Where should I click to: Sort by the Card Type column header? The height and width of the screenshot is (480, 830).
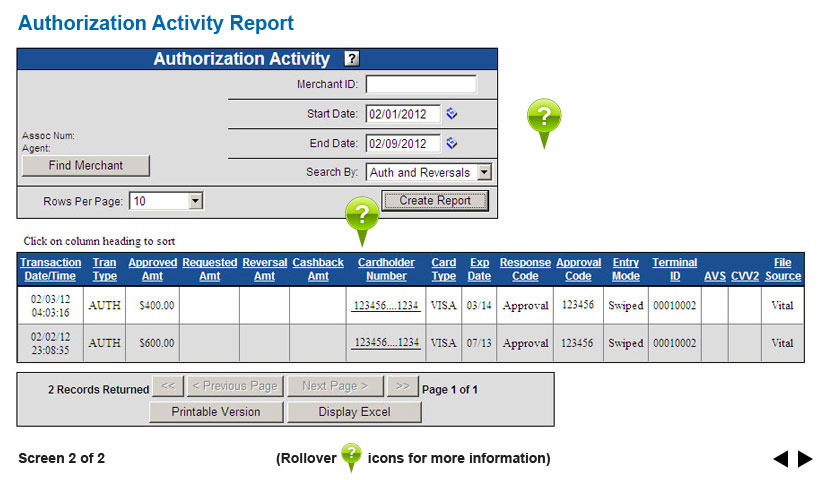(x=443, y=269)
